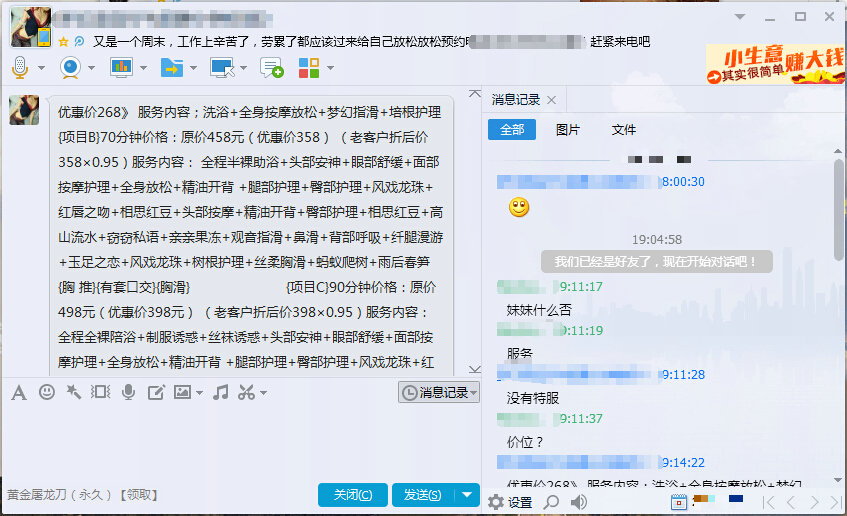Open the contact's profile avatar at top
This screenshot has width=847, height=516.
click(x=31, y=27)
